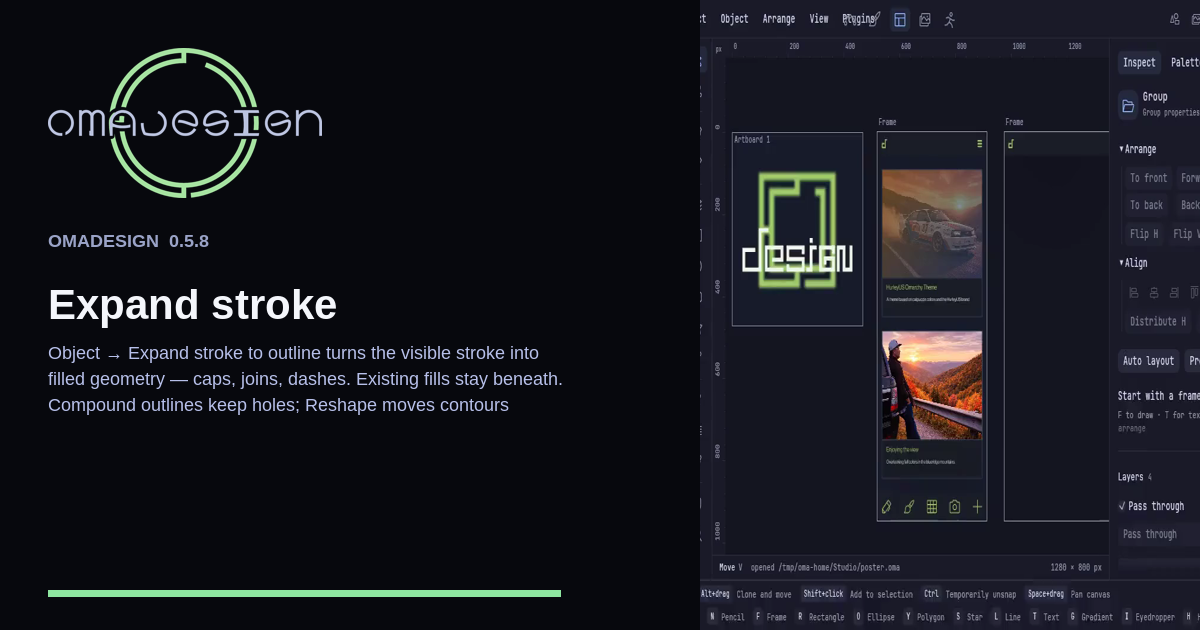Click the To front button
Image resolution: width=1200 pixels, height=630 pixels.
point(1148,178)
